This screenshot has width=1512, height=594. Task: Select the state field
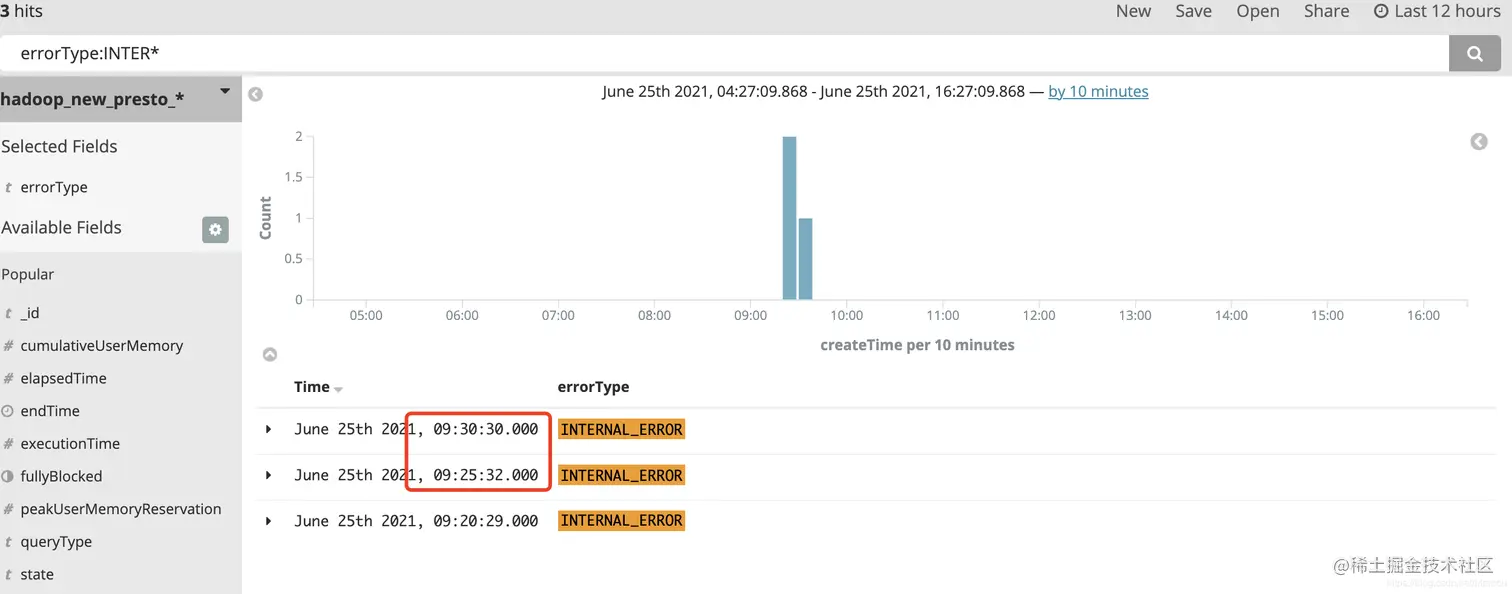click(37, 574)
